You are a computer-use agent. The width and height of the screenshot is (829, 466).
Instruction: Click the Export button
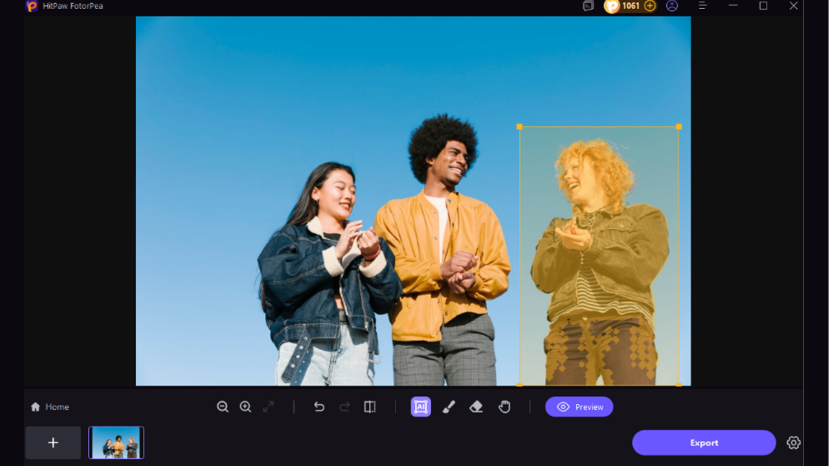704,443
